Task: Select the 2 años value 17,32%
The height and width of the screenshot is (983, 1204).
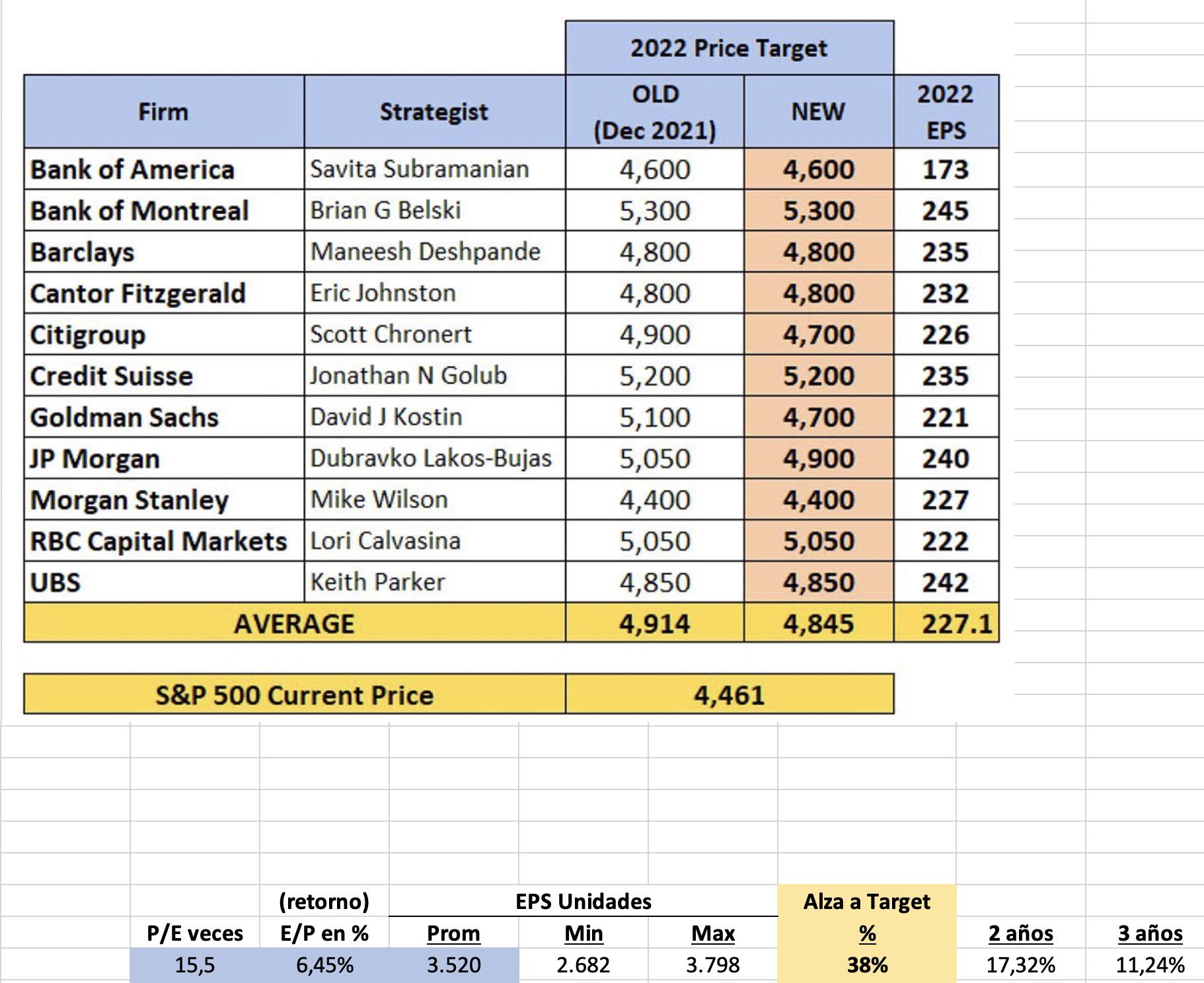Action: (1021, 965)
